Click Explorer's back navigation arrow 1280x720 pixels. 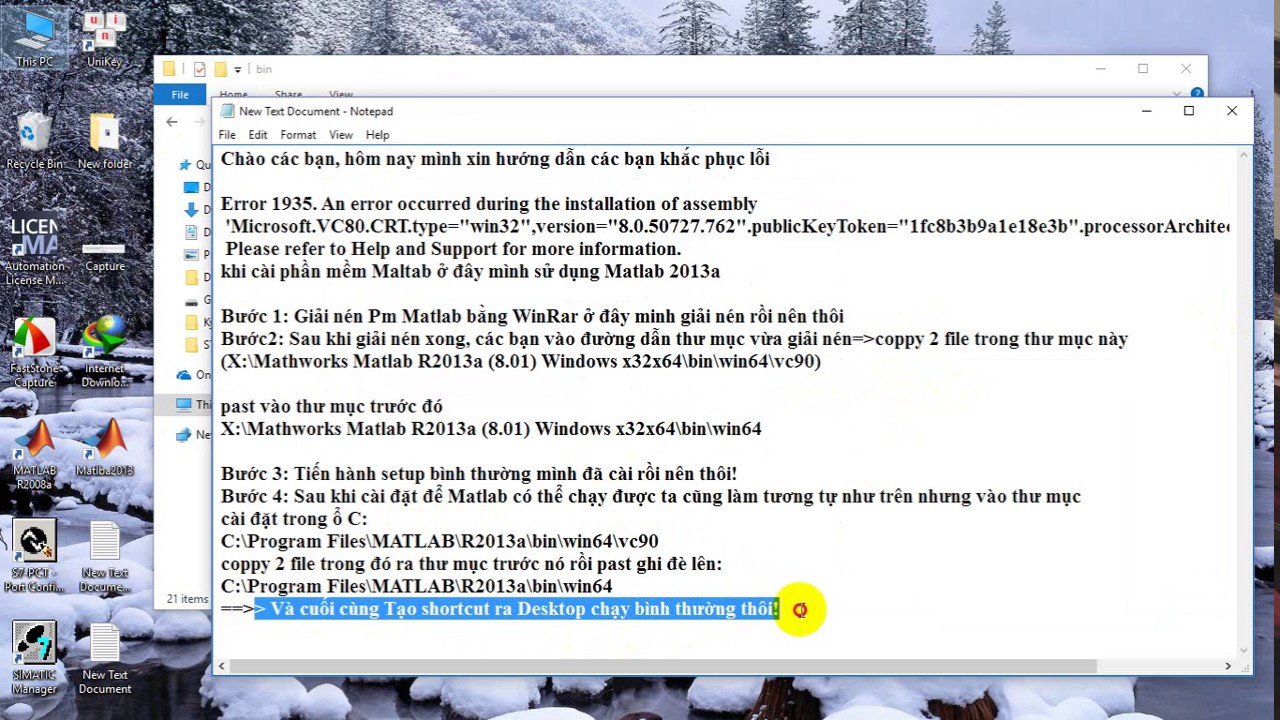pos(172,122)
